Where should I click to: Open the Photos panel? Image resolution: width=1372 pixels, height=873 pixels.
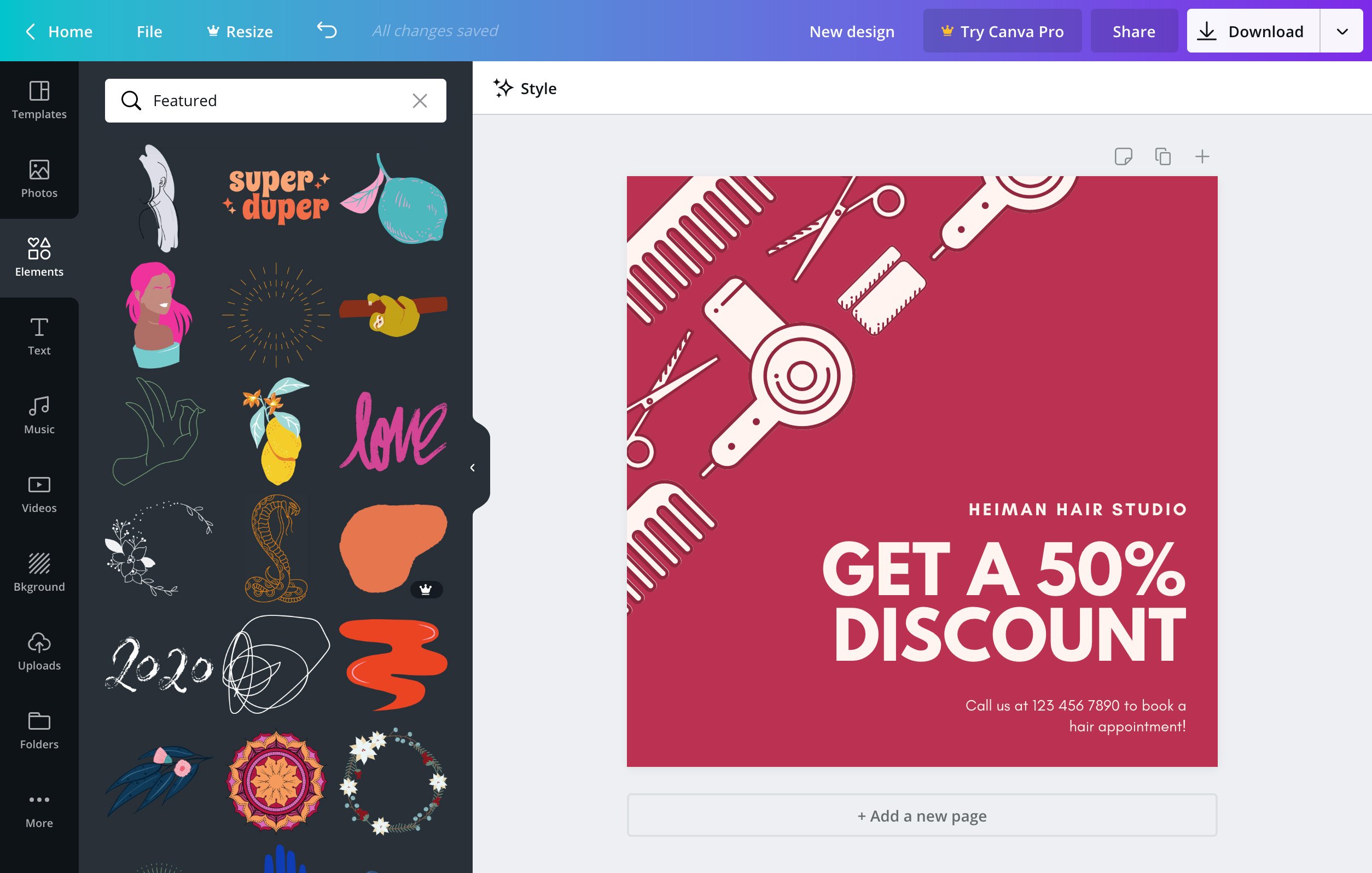pos(39,178)
